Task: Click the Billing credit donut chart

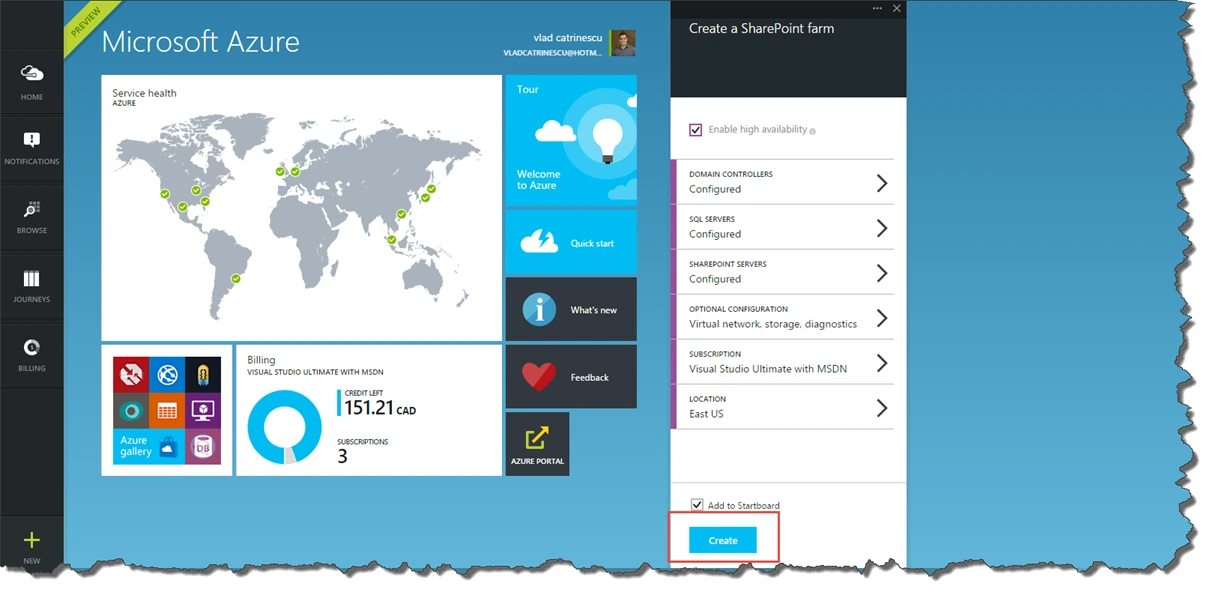Action: tap(284, 426)
